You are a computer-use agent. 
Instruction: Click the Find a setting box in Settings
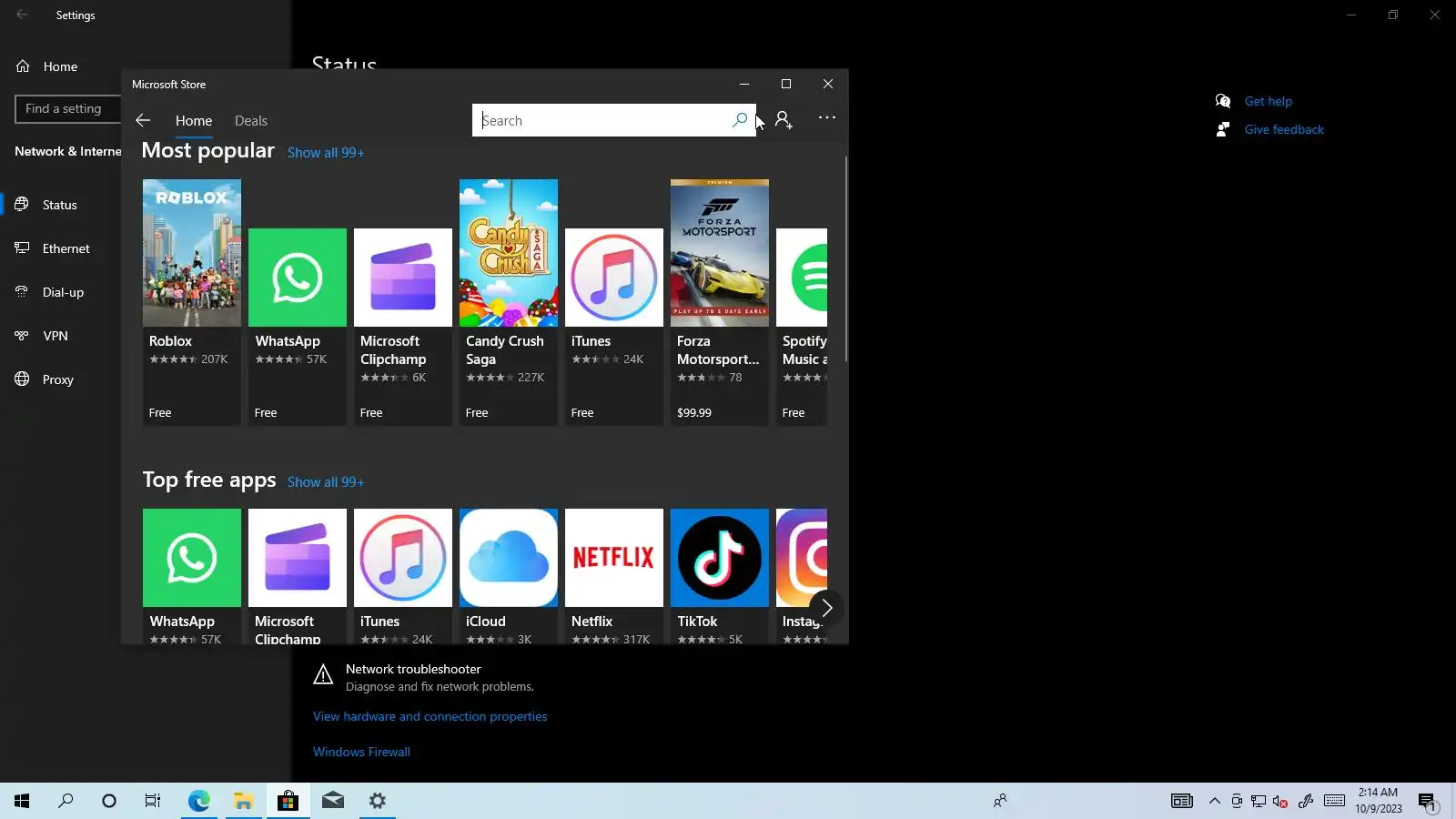coord(68,109)
